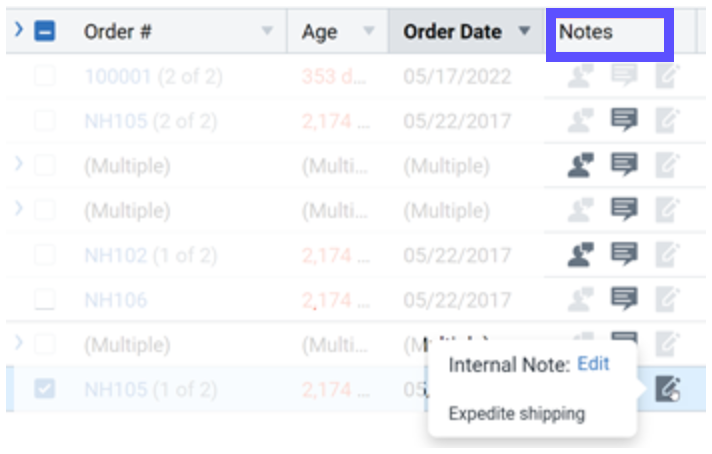Click the Notes column header
712x454 pixels.
pyautogui.click(x=586, y=31)
